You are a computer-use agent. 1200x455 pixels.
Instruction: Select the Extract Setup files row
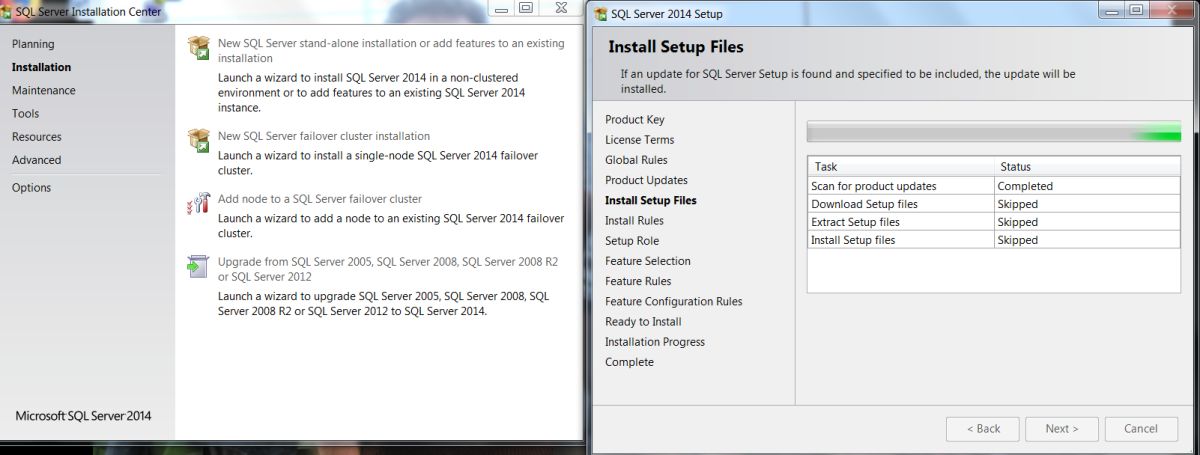[x=994, y=222]
